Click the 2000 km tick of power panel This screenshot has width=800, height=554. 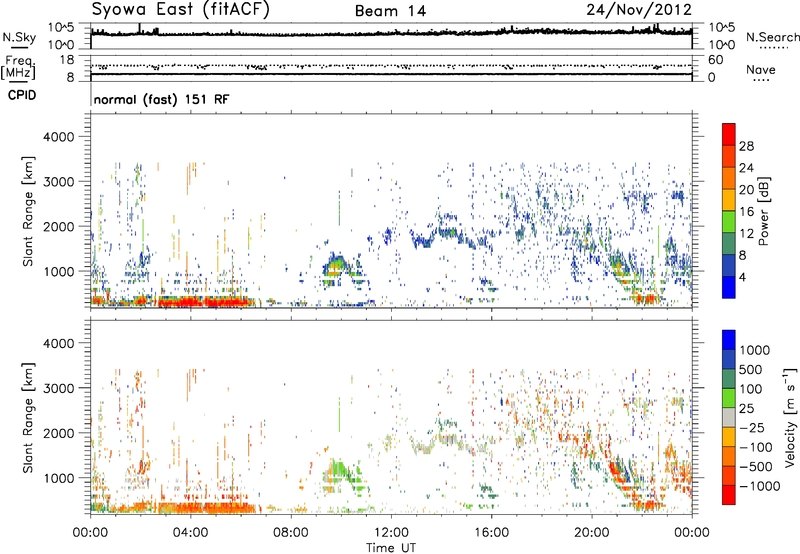[58, 226]
